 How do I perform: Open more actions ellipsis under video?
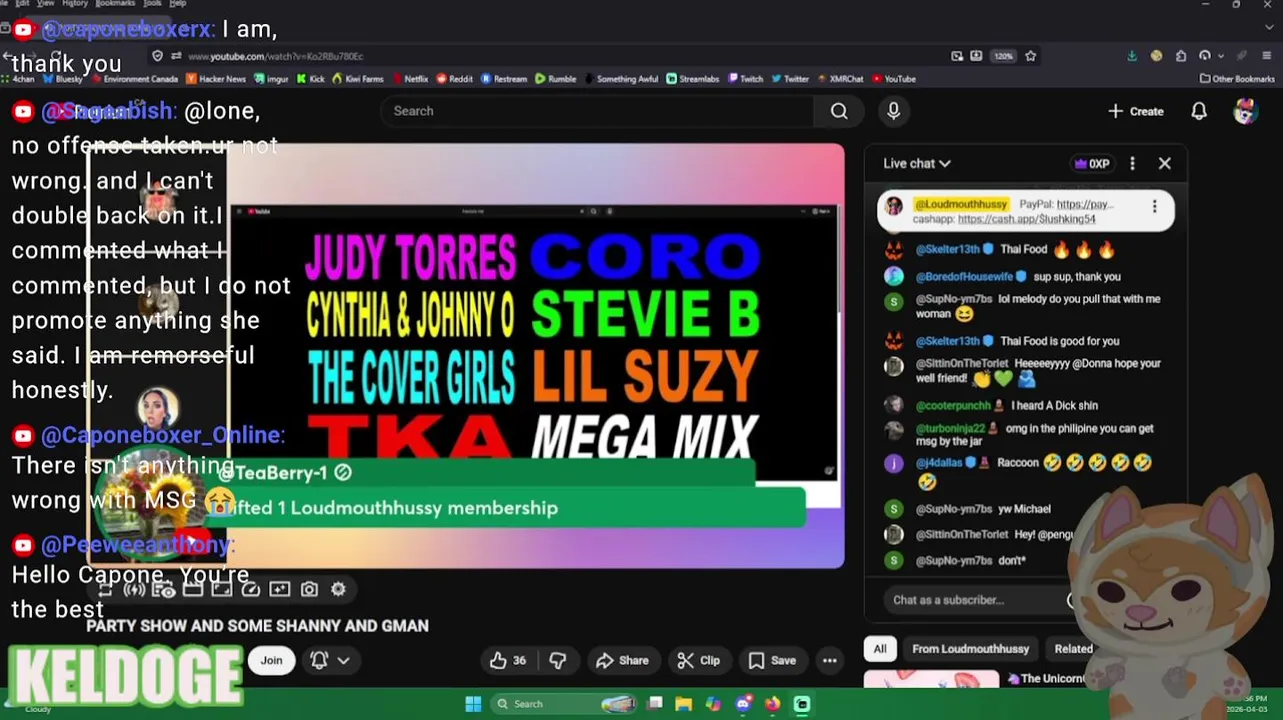click(830, 660)
